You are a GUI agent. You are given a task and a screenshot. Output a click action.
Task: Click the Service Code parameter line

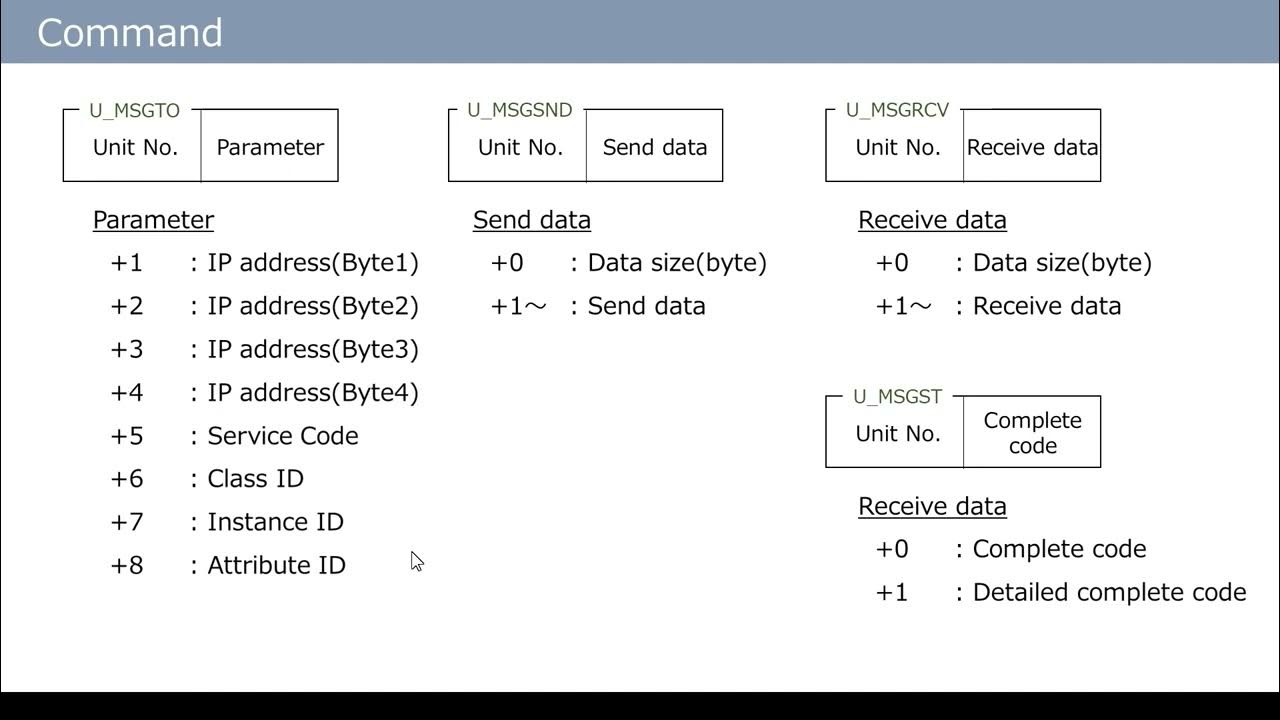(x=282, y=436)
